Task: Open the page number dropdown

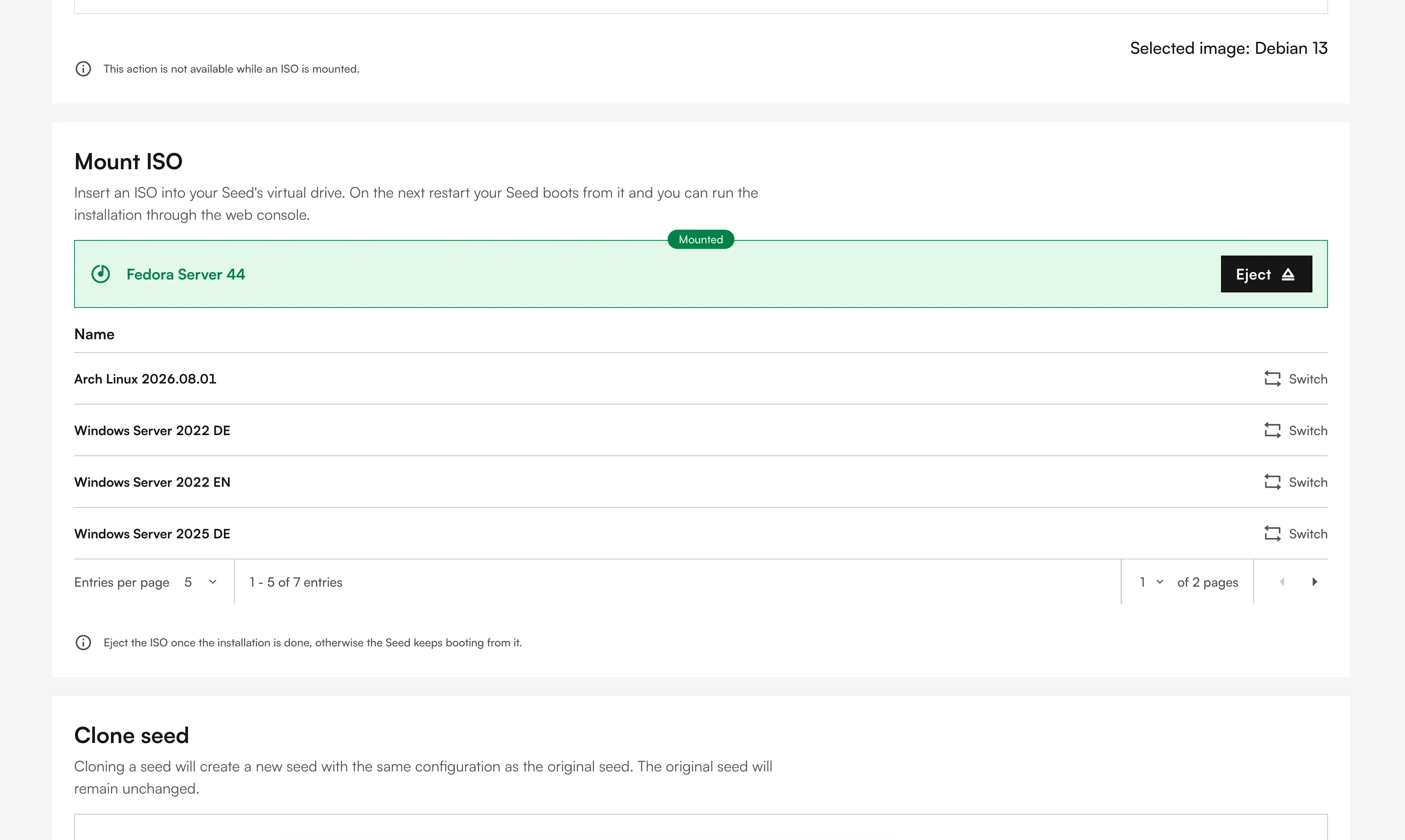Action: click(x=1151, y=582)
